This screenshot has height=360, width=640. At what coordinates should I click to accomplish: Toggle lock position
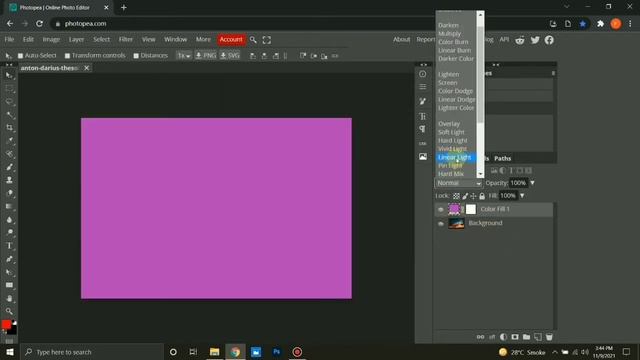pyautogui.click(x=473, y=196)
